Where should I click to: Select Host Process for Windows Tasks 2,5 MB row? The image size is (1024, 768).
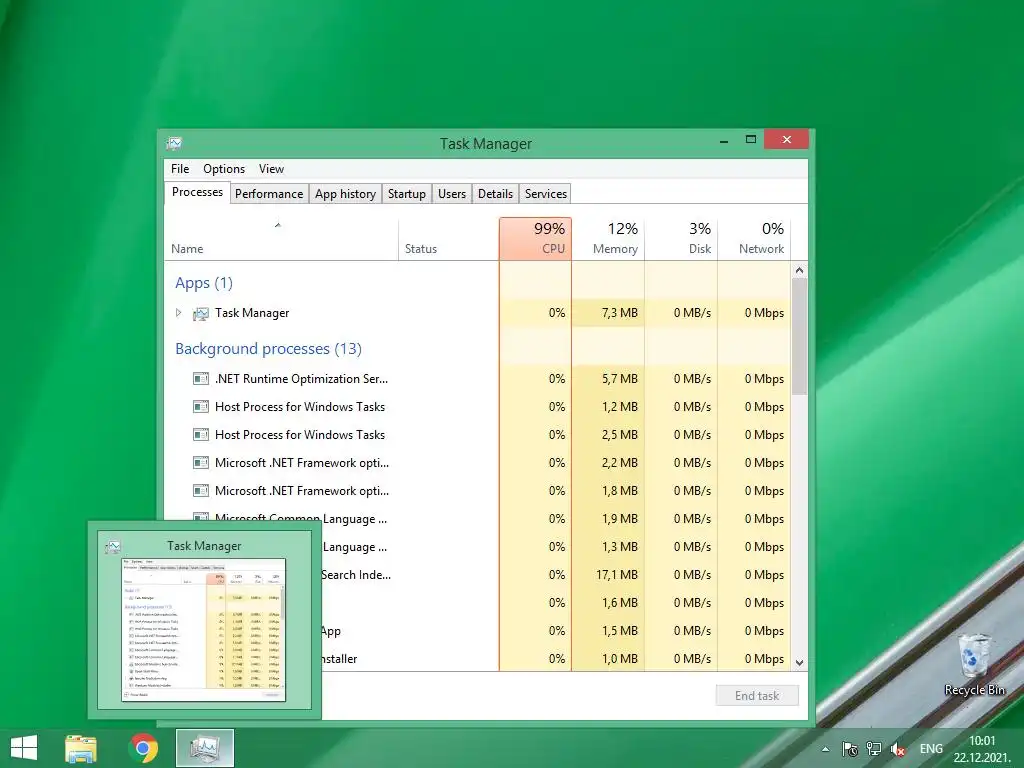pos(477,435)
